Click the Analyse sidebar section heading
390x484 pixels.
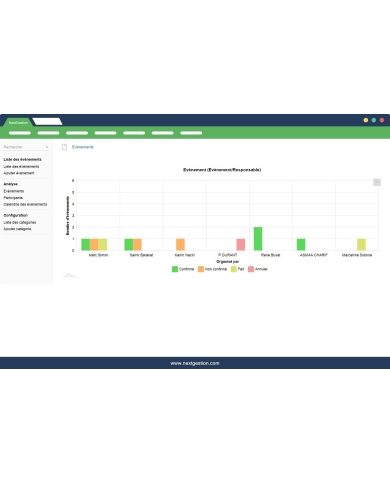point(10,184)
